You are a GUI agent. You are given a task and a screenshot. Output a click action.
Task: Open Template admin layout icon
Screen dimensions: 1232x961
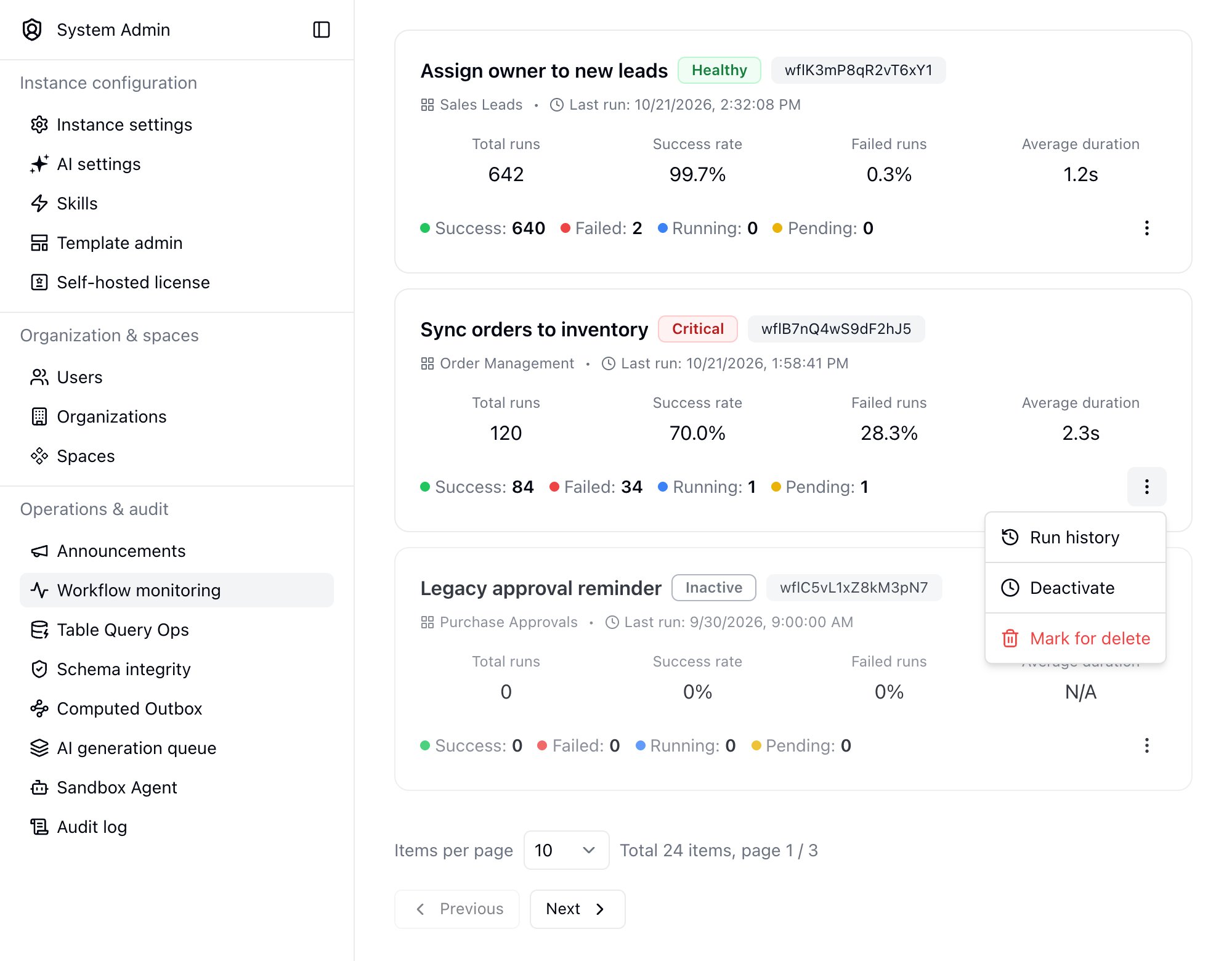[39, 243]
